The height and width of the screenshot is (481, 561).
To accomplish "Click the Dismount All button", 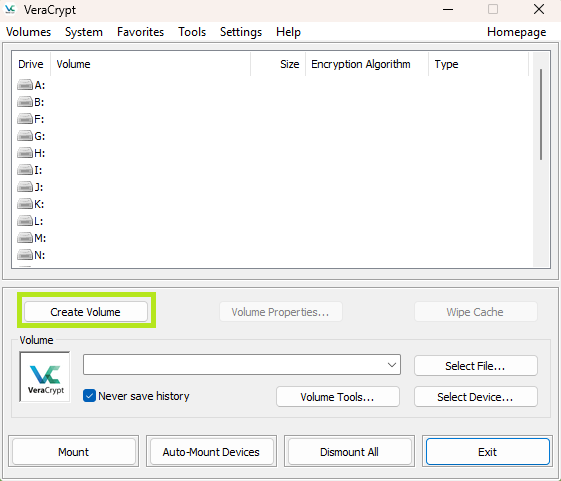I will 349,452.
